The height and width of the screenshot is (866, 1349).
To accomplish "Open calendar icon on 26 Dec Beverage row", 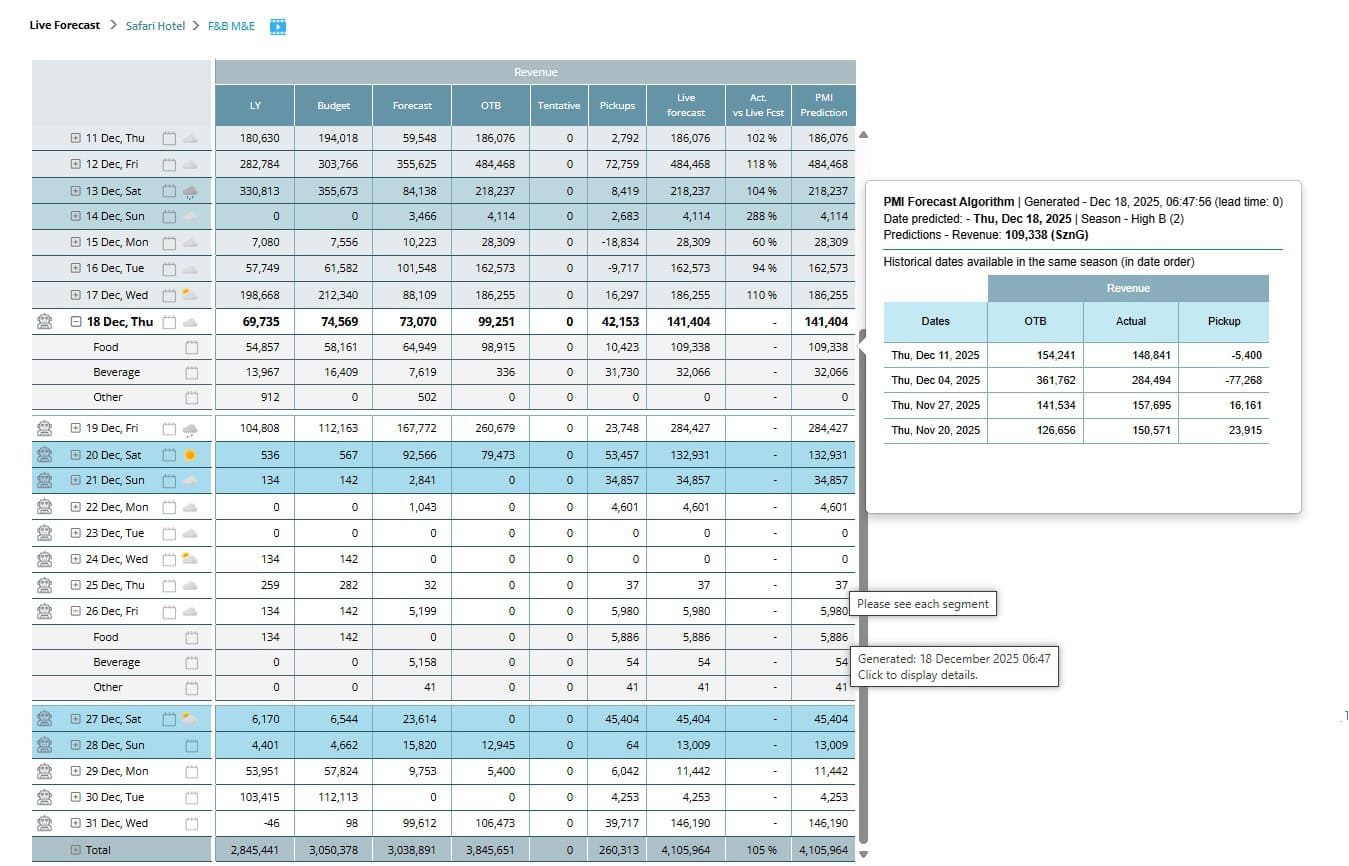I will click(192, 663).
